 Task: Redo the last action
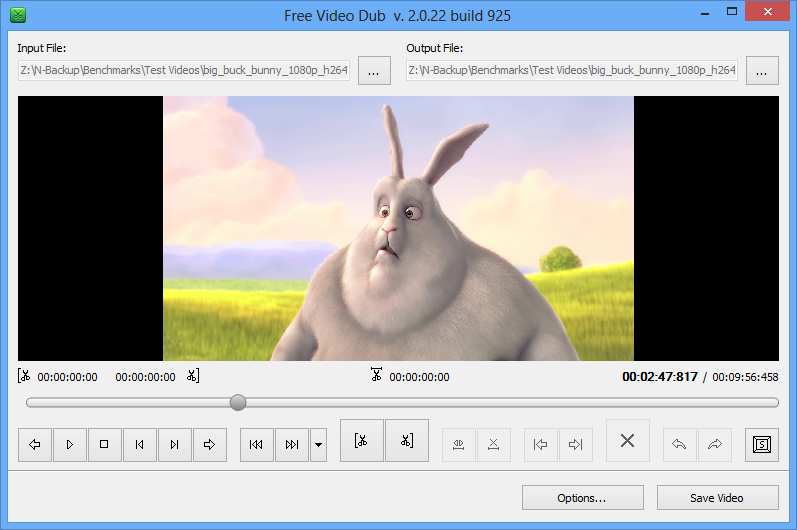pos(715,445)
